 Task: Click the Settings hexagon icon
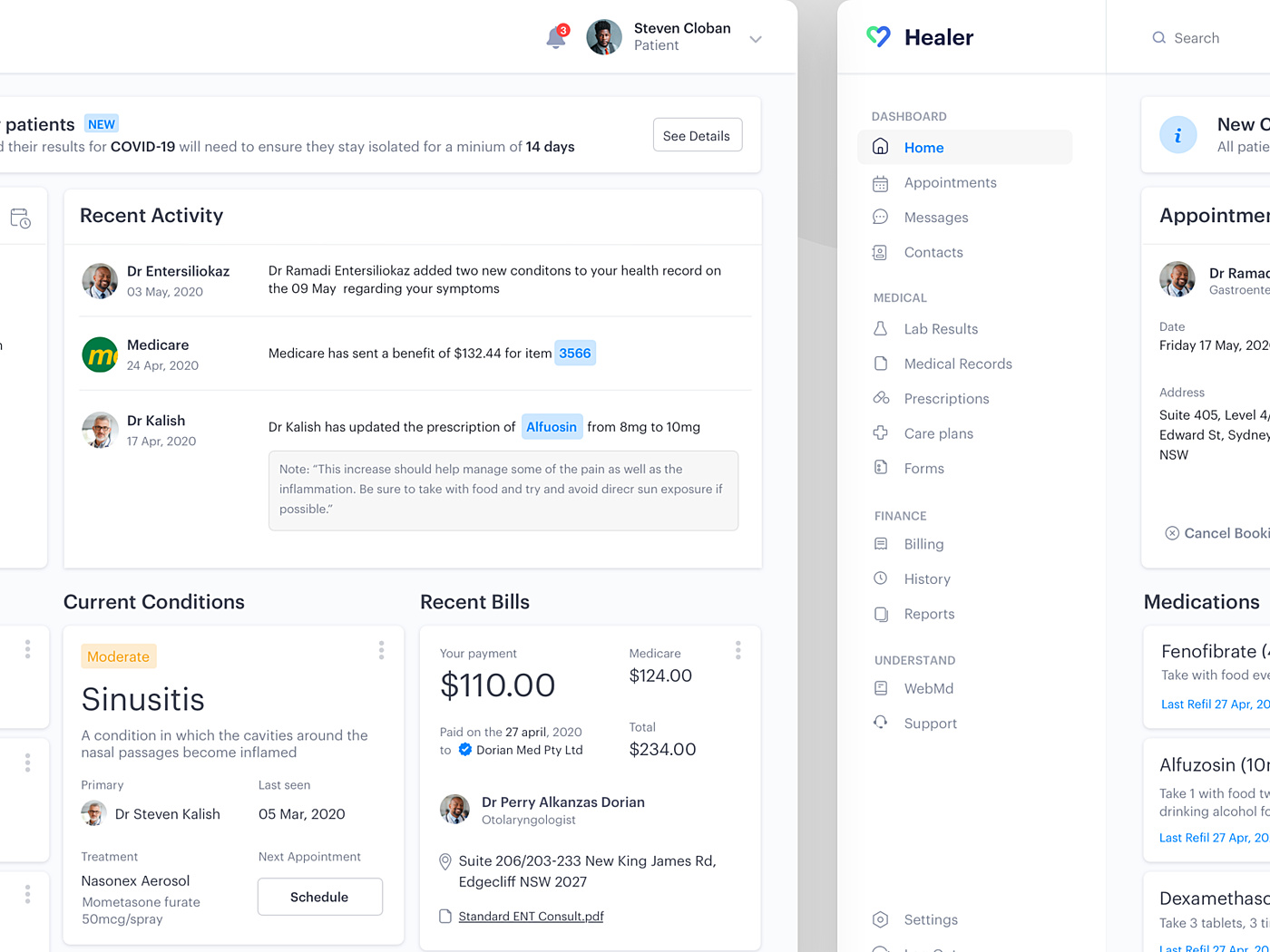(880, 919)
